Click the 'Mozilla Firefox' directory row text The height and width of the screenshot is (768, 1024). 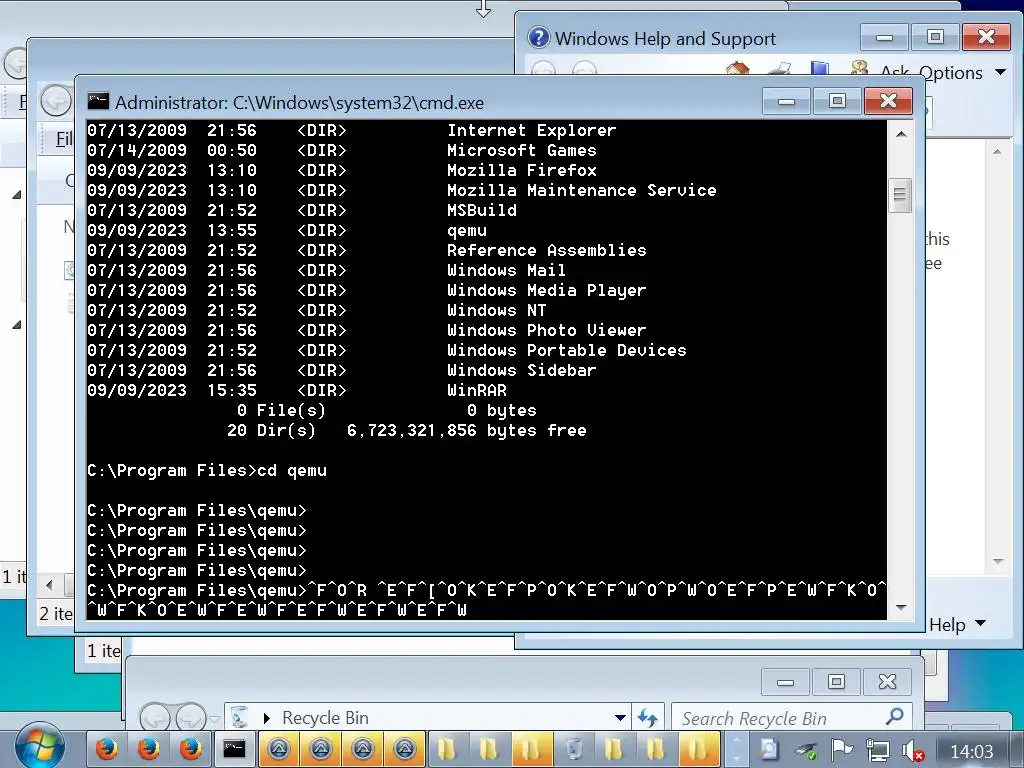pos(521,170)
